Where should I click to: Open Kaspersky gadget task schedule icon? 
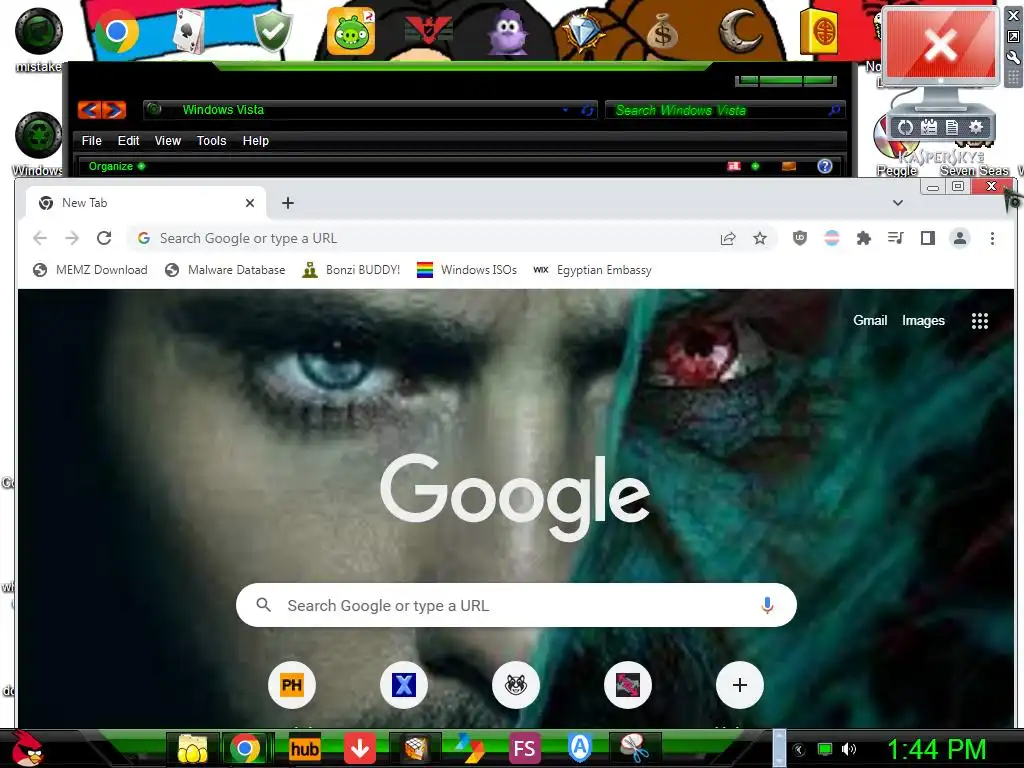pos(929,127)
